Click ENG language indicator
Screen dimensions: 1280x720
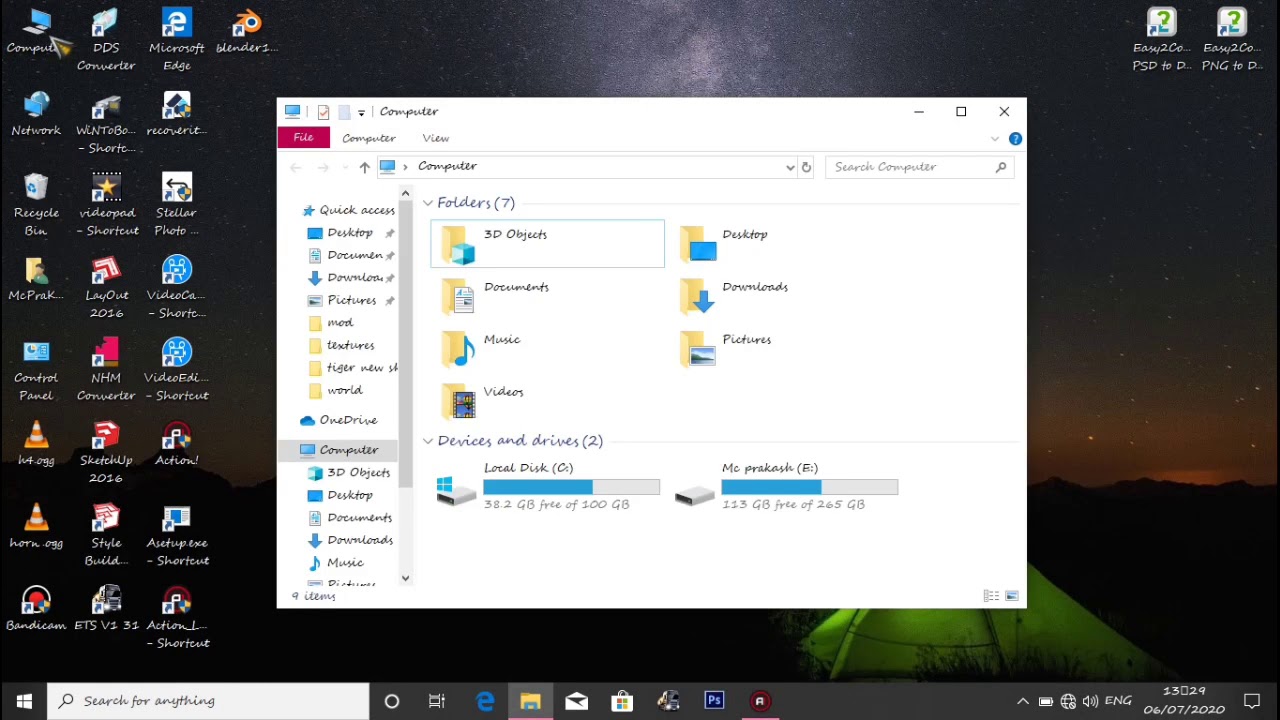coord(1118,701)
